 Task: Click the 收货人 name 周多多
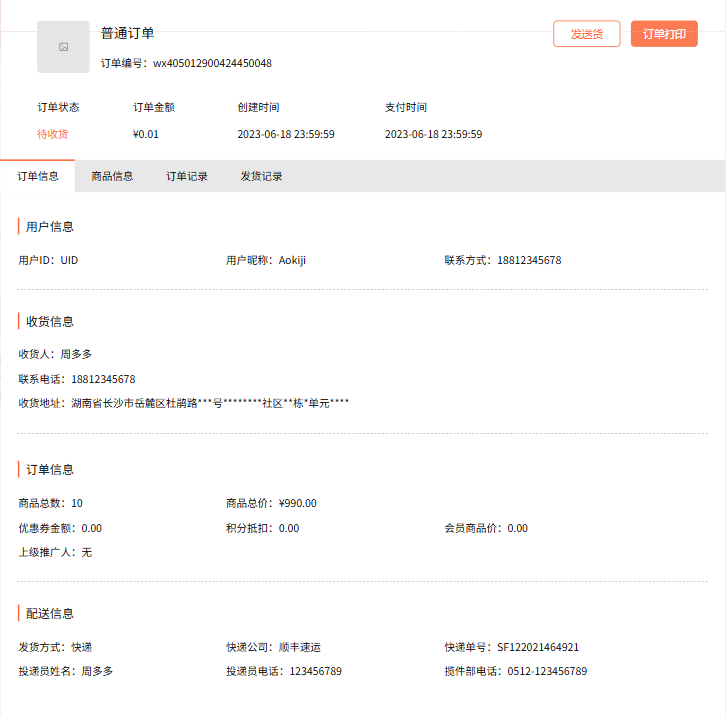tap(76, 354)
